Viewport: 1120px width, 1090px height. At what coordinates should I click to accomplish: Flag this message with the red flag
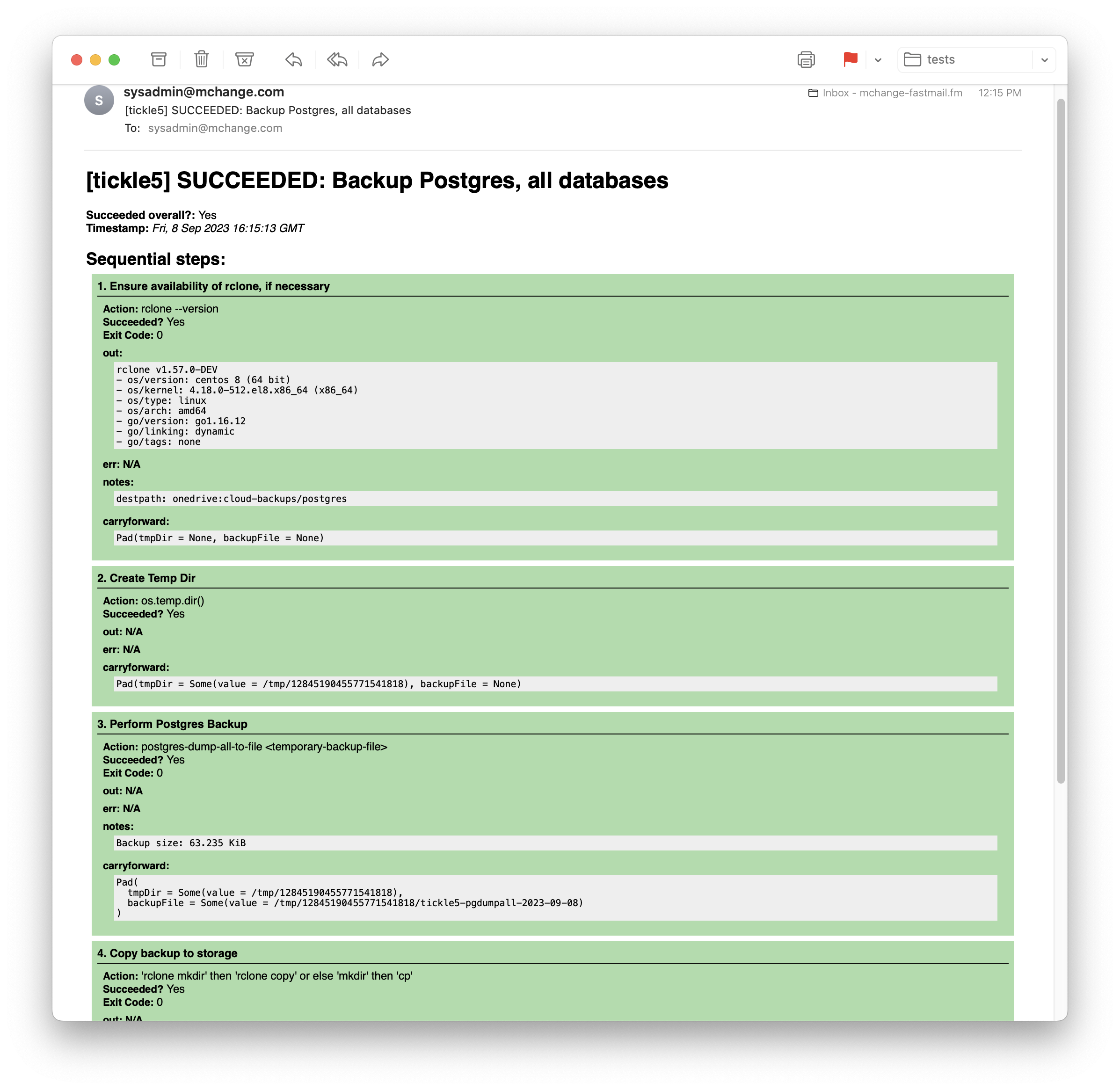point(851,59)
